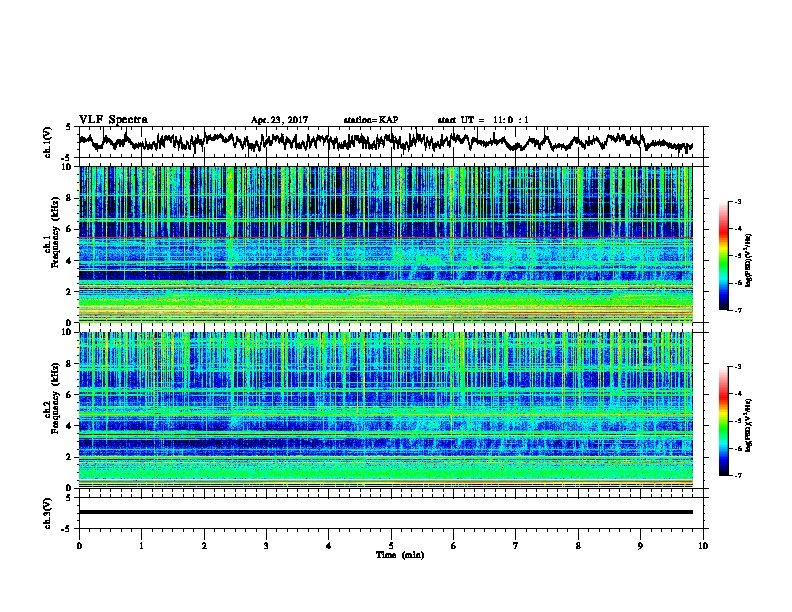Click the log(PSD) units label beside the ch.2 color bar
Viewport: 792px width, 612px height.
pos(749,425)
